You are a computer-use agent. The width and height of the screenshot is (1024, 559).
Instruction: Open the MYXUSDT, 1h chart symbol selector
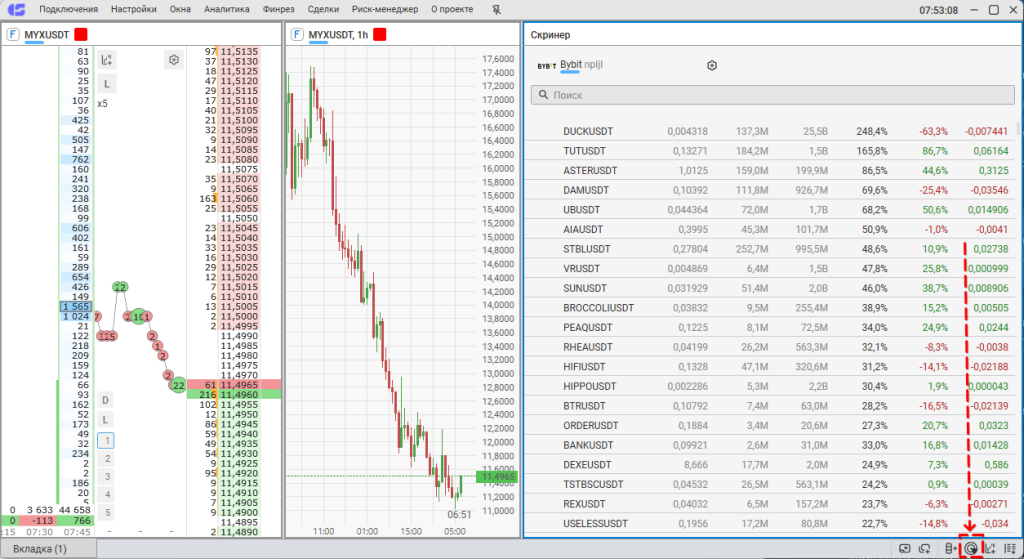[338, 34]
